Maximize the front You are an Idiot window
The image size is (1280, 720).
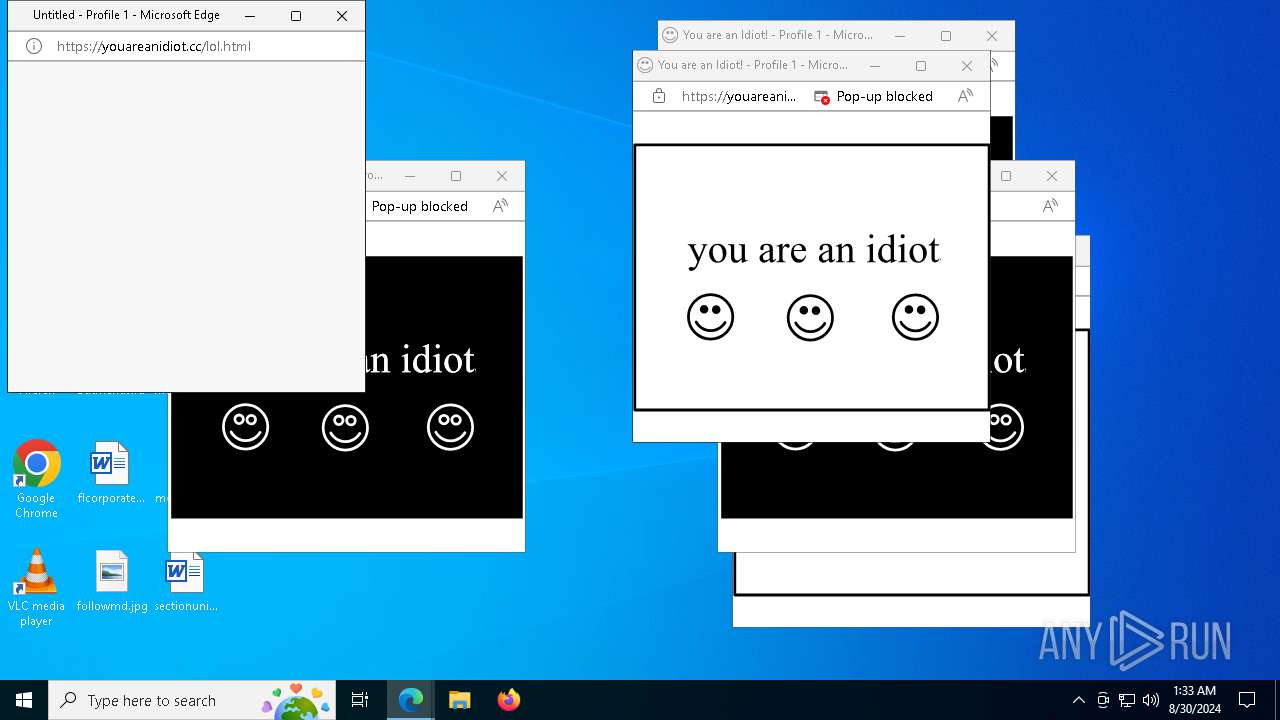tap(921, 66)
